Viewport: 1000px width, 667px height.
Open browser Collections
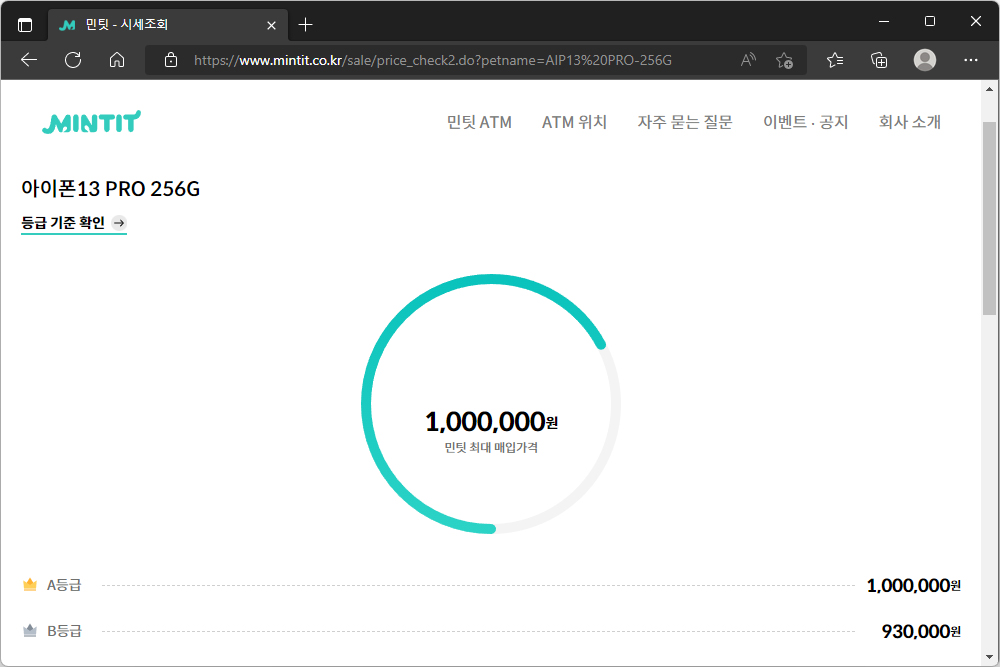coord(879,60)
